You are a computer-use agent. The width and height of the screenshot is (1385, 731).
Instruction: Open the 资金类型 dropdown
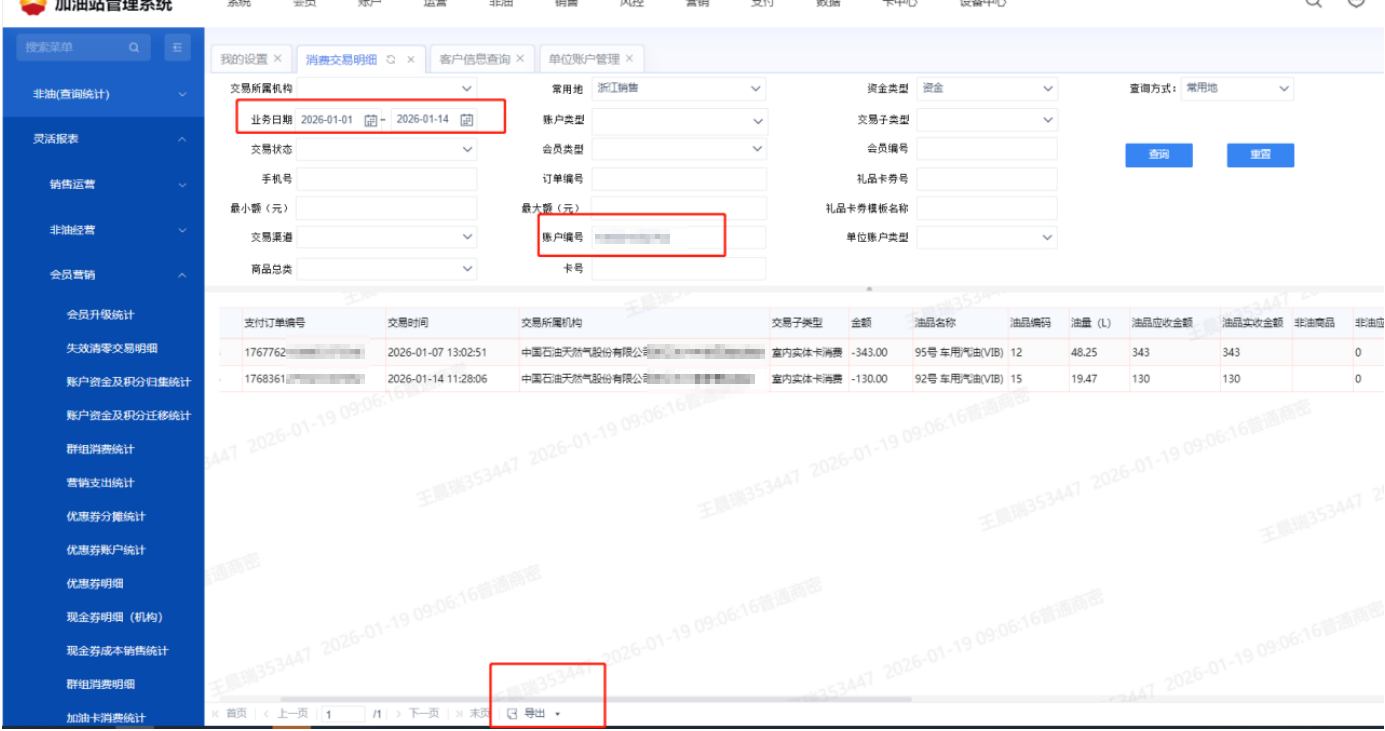tap(1047, 89)
